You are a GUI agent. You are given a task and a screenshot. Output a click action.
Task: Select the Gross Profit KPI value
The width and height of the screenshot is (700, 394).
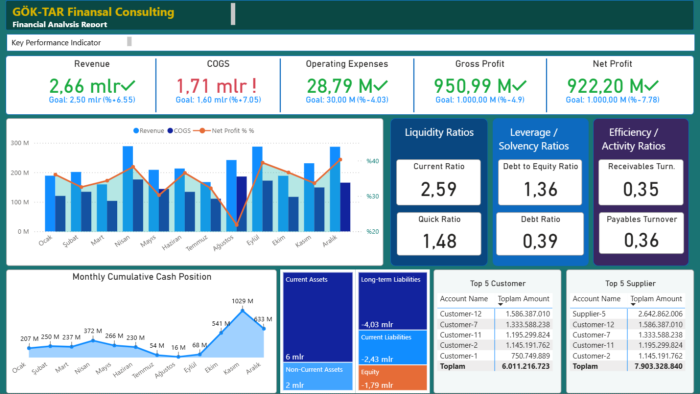(480, 85)
